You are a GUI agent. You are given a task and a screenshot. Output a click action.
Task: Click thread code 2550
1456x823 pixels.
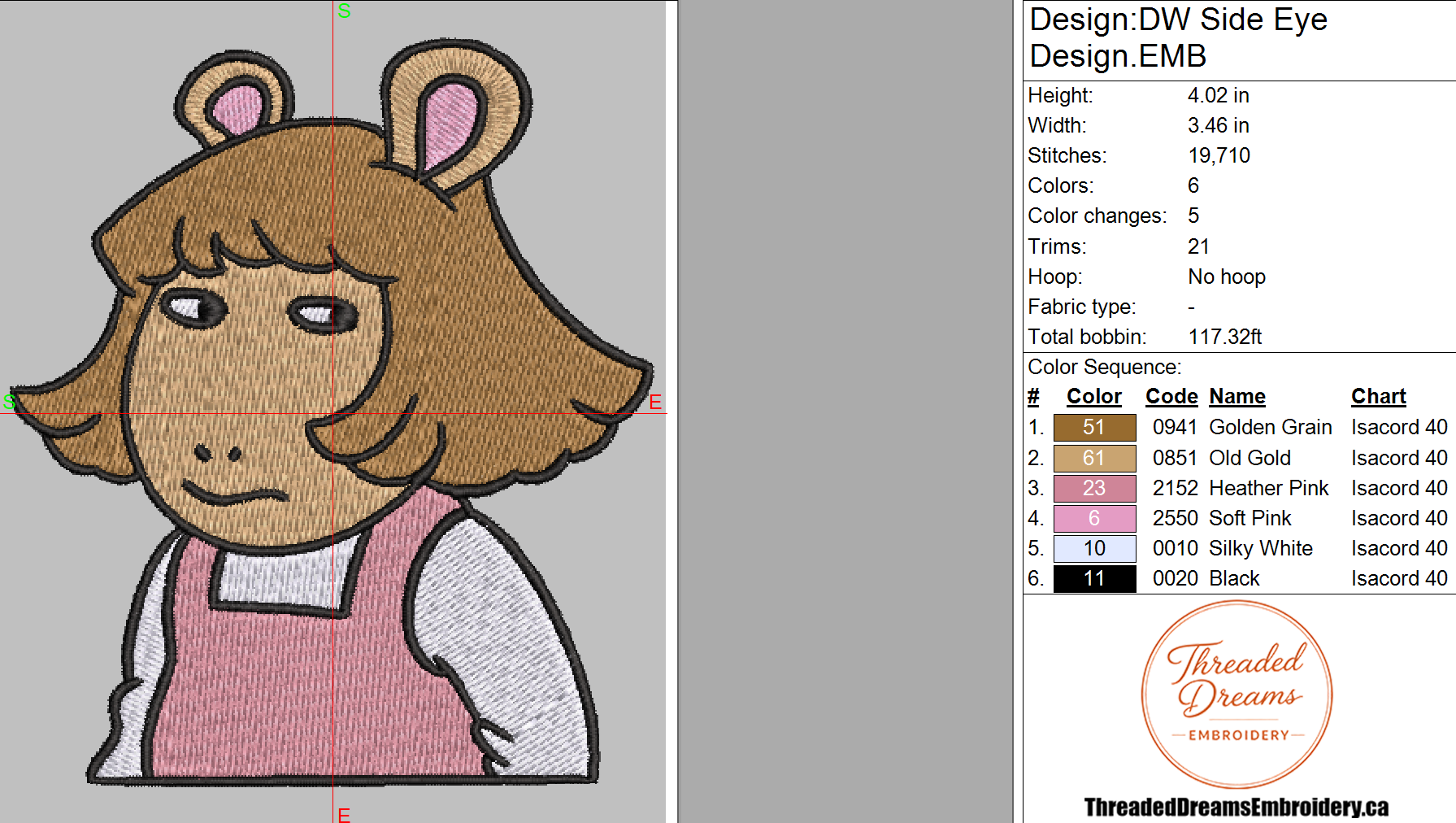click(1175, 518)
